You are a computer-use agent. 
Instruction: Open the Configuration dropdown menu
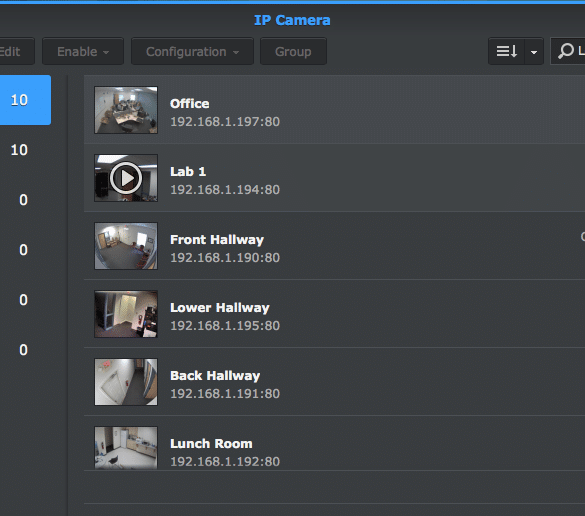pos(192,51)
